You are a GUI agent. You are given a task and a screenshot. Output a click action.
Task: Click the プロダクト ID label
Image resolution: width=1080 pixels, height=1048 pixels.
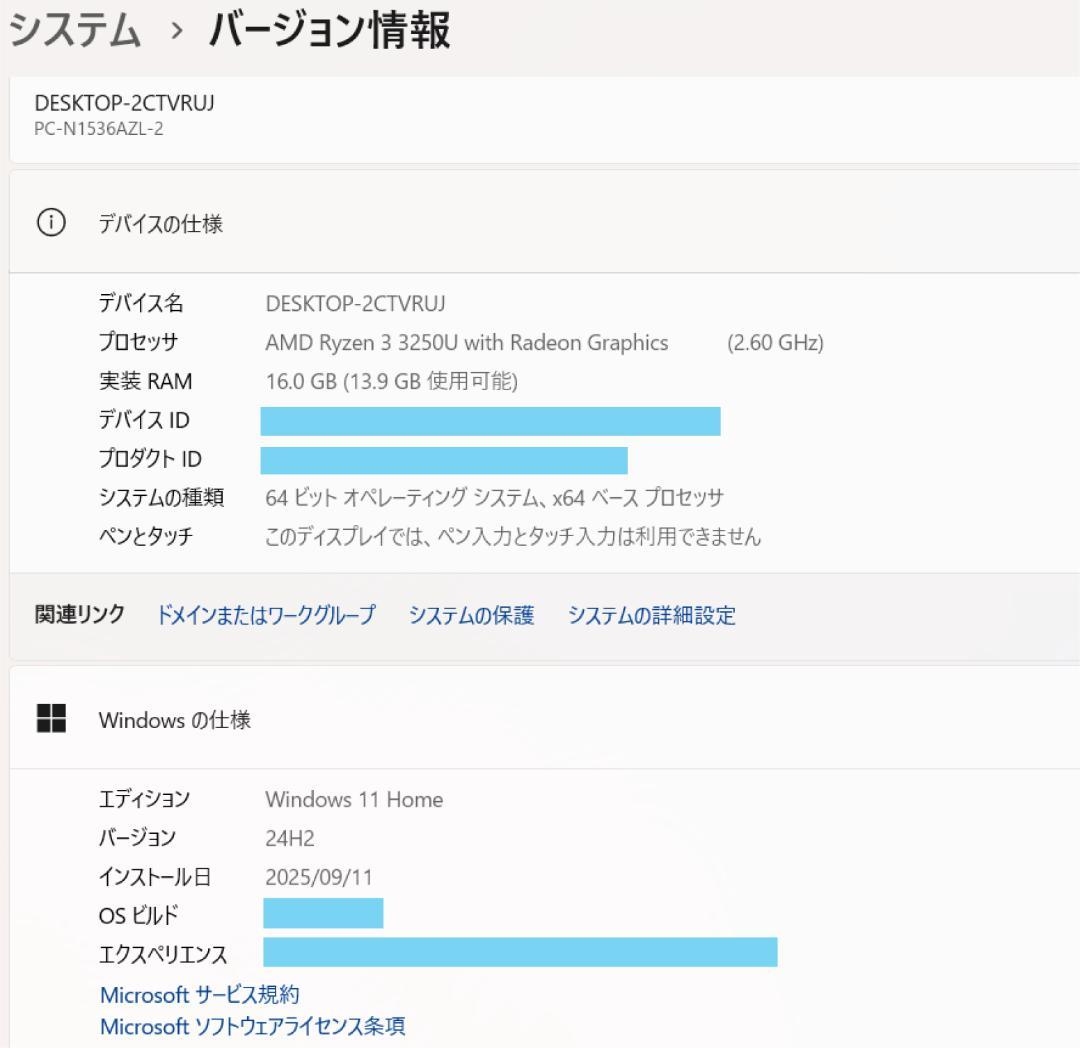(x=150, y=458)
